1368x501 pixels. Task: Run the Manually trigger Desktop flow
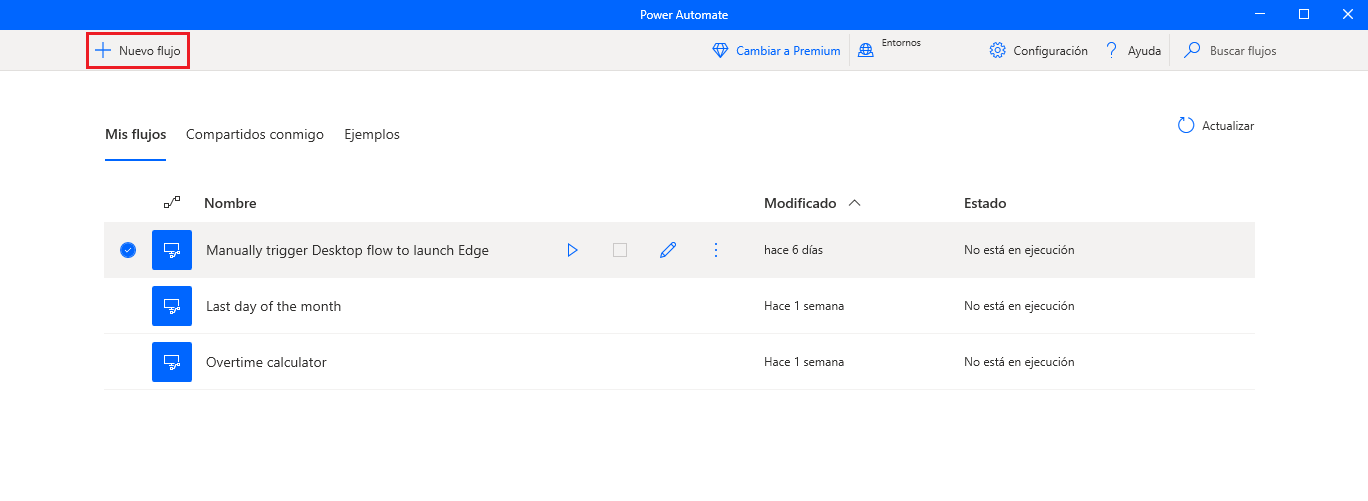coord(572,250)
